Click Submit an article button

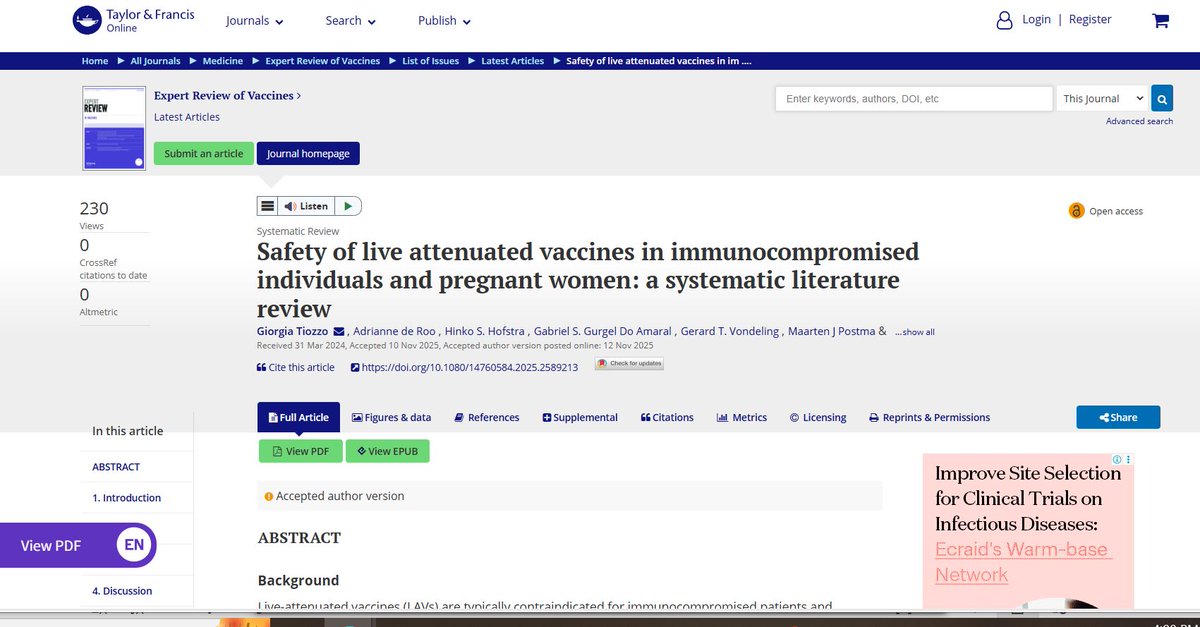pyautogui.click(x=204, y=154)
